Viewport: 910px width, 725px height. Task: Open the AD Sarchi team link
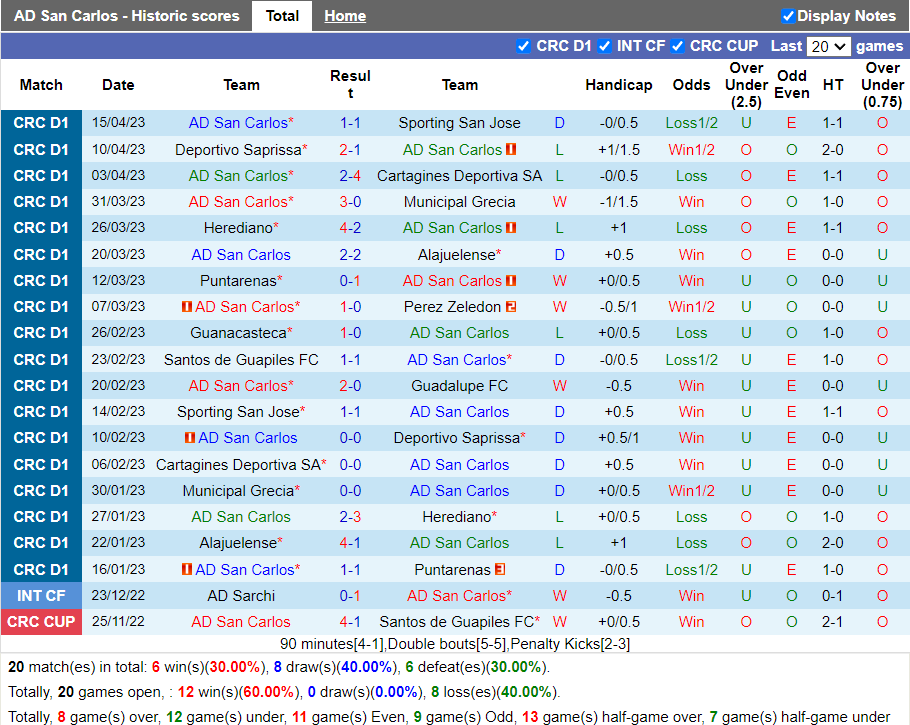point(241,596)
